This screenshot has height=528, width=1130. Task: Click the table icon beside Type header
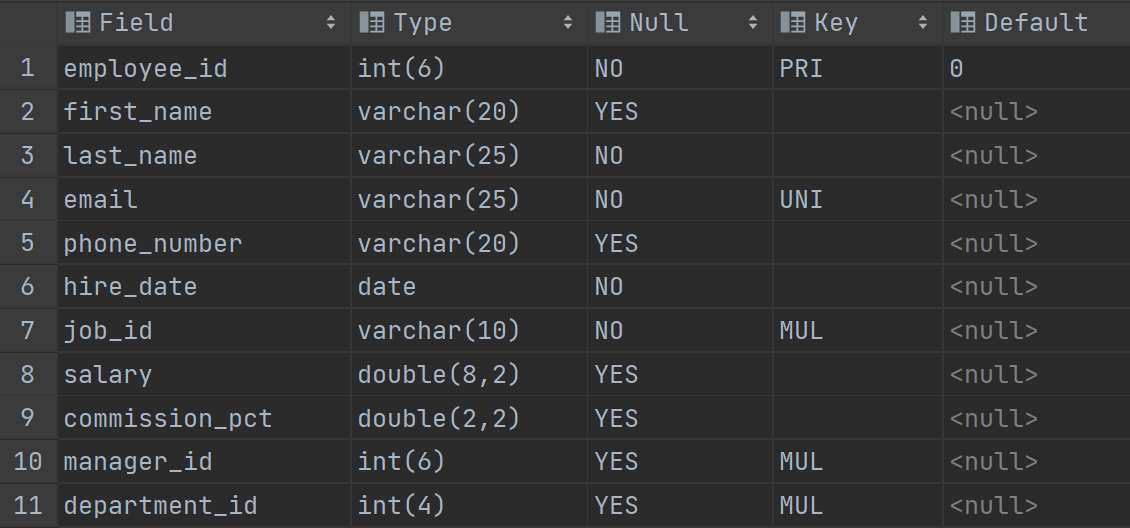pyautogui.click(x=372, y=22)
